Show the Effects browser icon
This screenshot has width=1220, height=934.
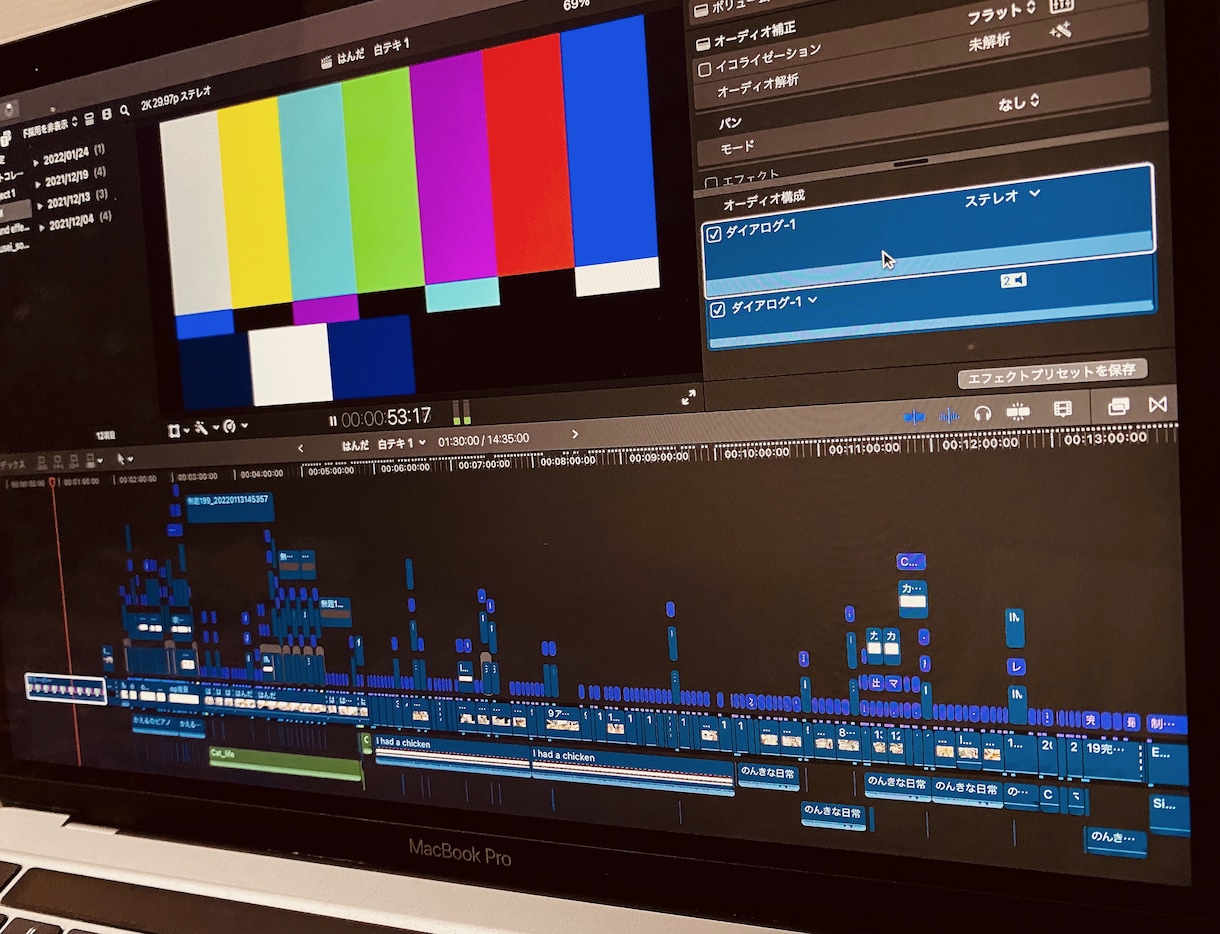point(1118,406)
